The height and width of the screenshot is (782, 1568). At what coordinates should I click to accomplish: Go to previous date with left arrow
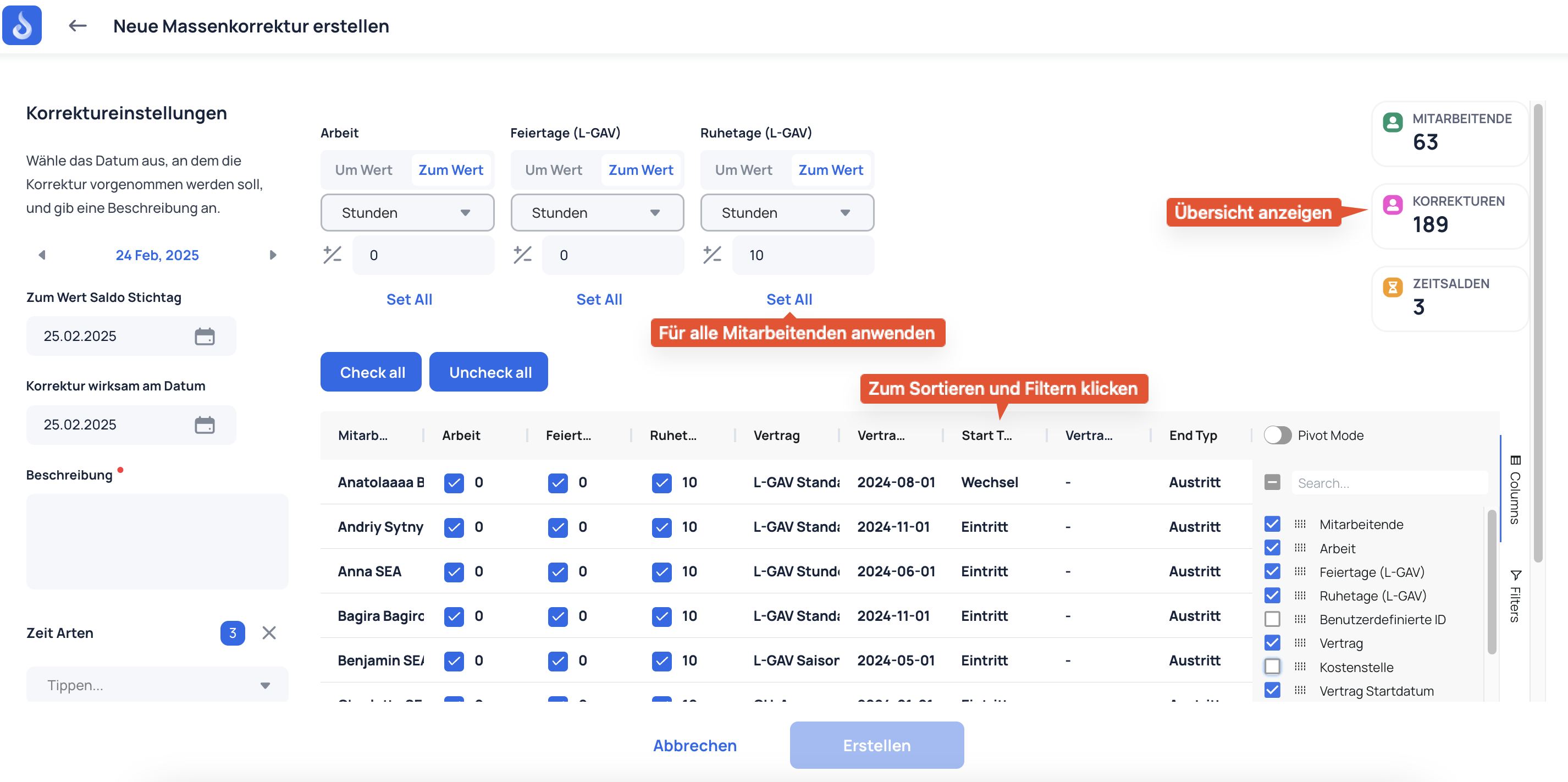pos(42,255)
